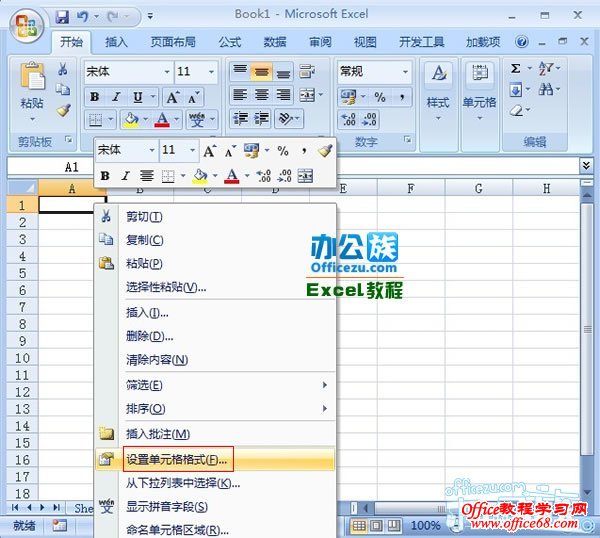The width and height of the screenshot is (600, 538).
Task: Click the 删除(D)... context menu entry
Action: pyautogui.click(x=215, y=336)
